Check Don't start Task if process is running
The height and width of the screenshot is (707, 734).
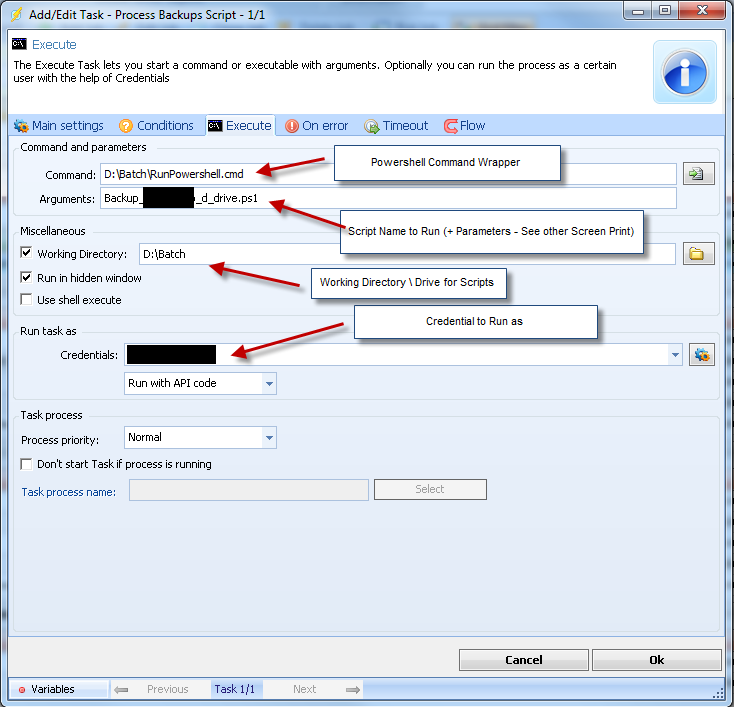click(x=27, y=464)
